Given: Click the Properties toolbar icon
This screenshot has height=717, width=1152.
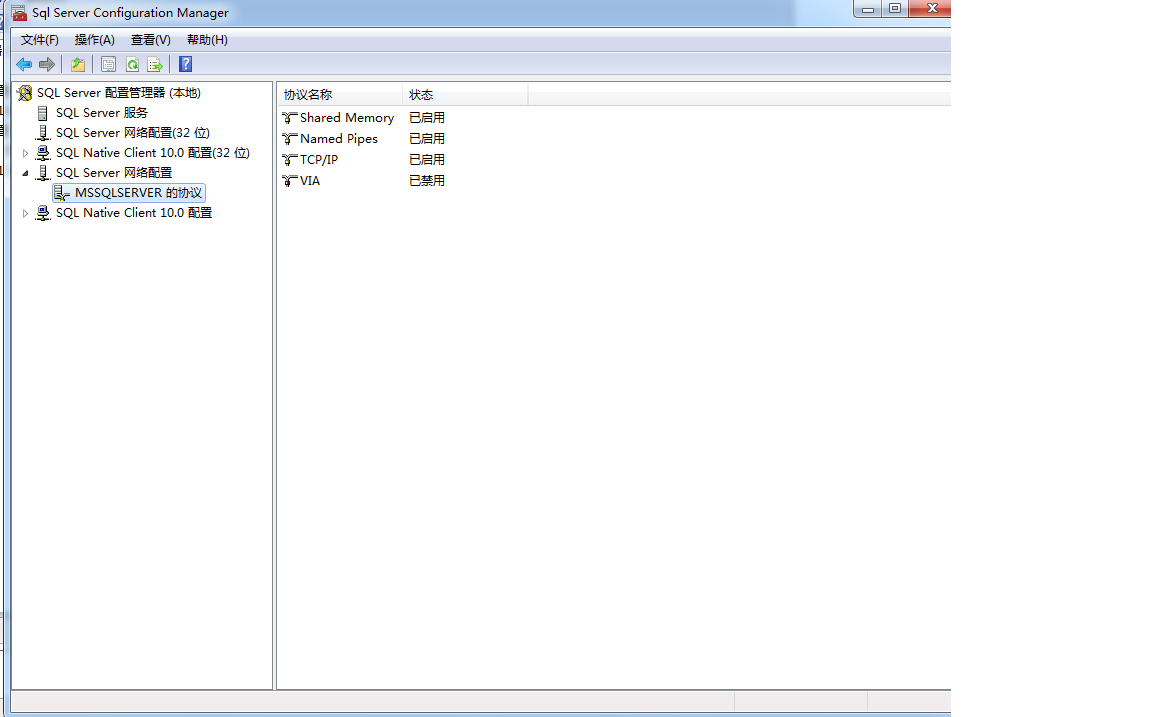Looking at the screenshot, I should (109, 65).
